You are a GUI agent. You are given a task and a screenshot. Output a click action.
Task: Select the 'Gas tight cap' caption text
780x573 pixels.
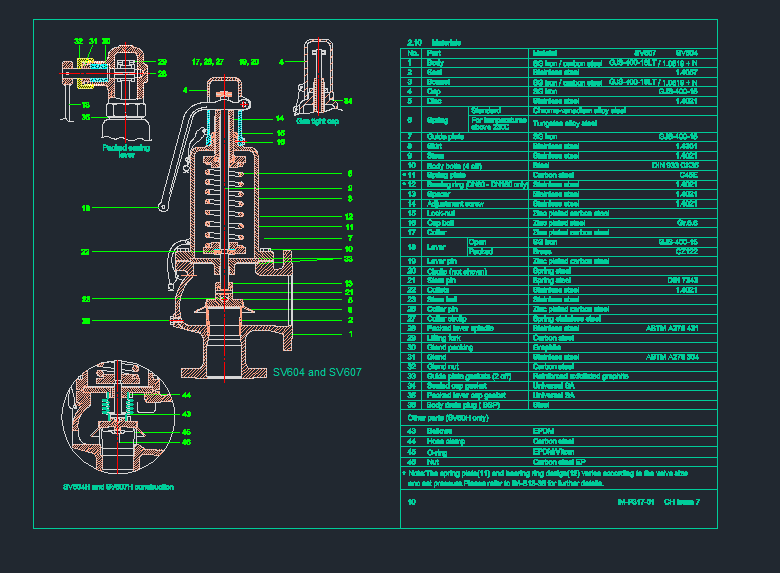(317, 120)
